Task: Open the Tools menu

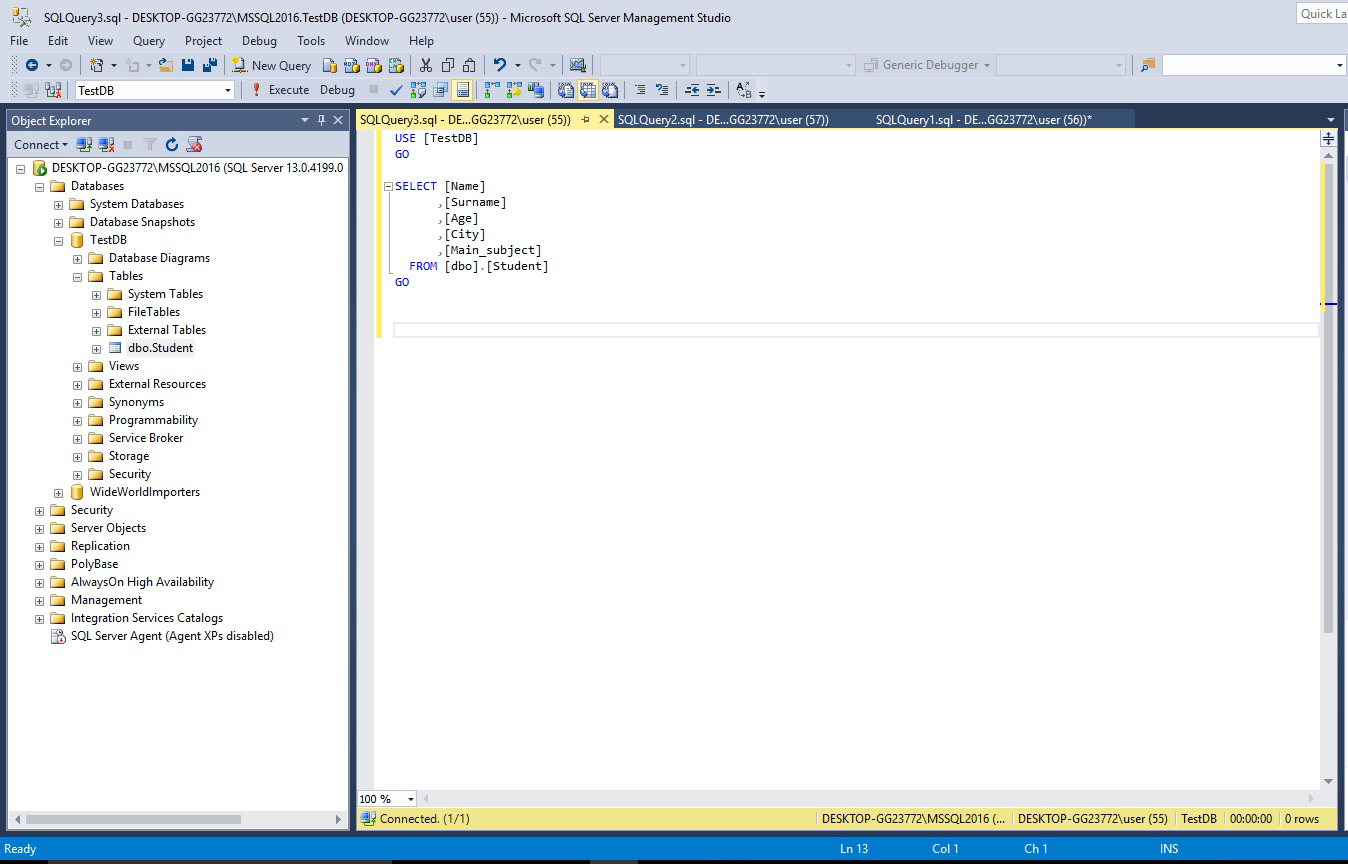Action: (311, 41)
